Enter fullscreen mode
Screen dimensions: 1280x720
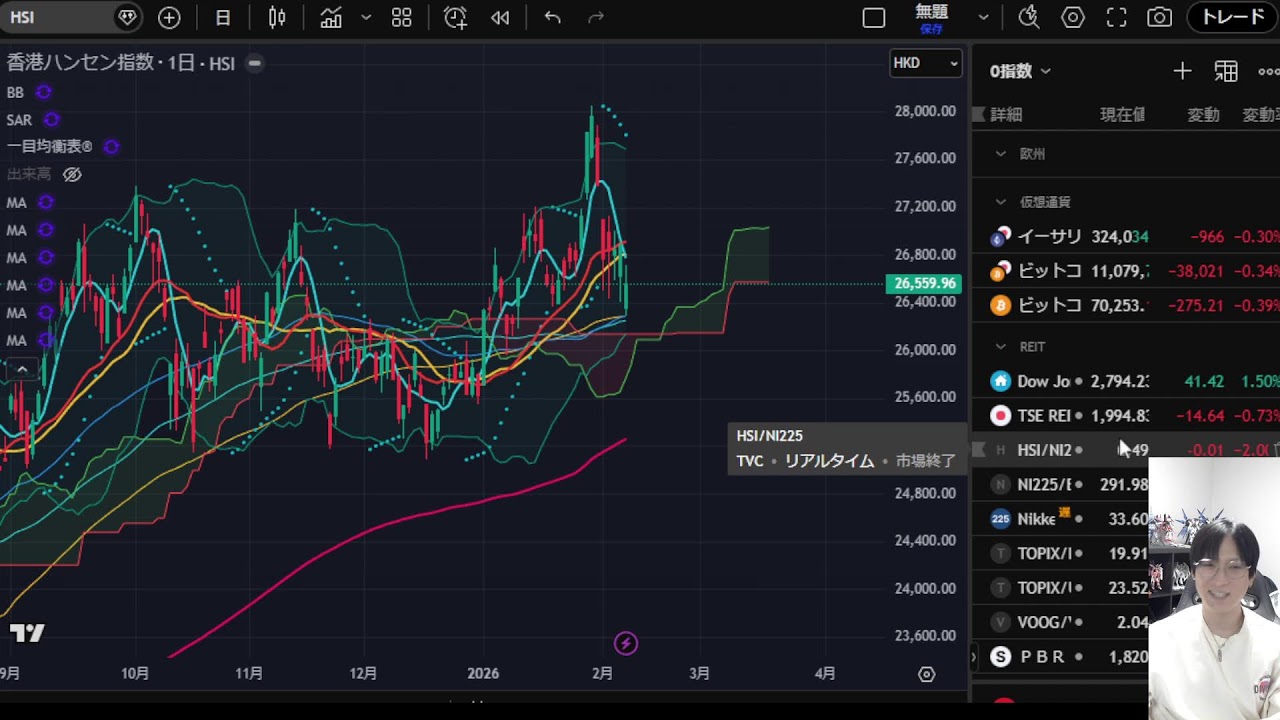tap(1116, 18)
